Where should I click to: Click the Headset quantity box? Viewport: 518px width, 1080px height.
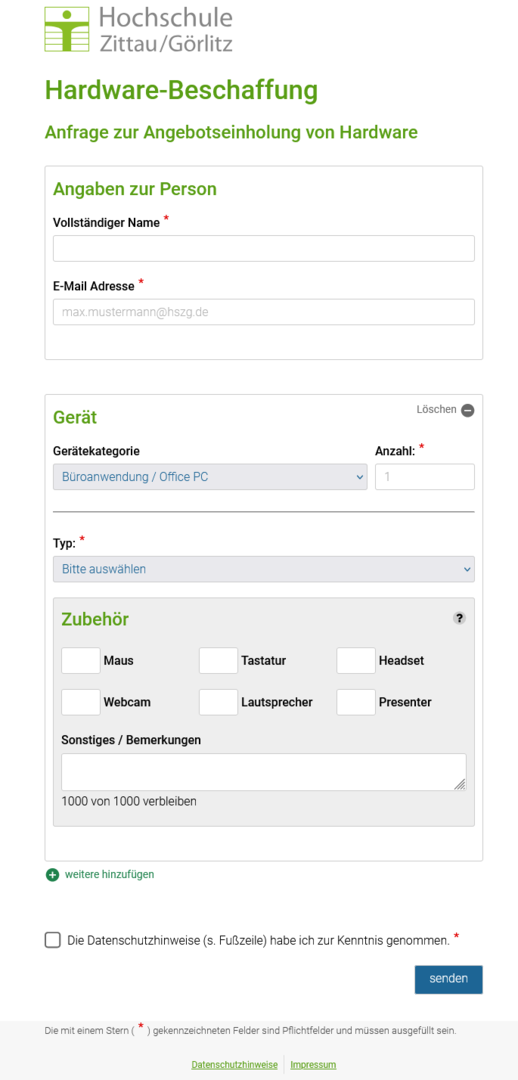pos(356,661)
